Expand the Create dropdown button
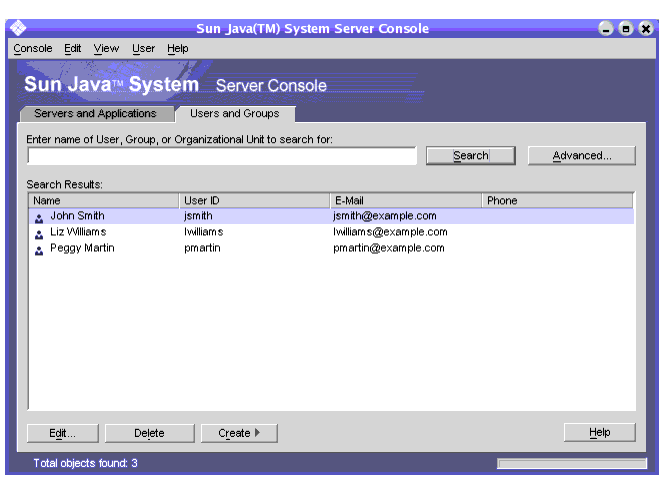The width and height of the screenshot is (665, 494). click(x=239, y=433)
